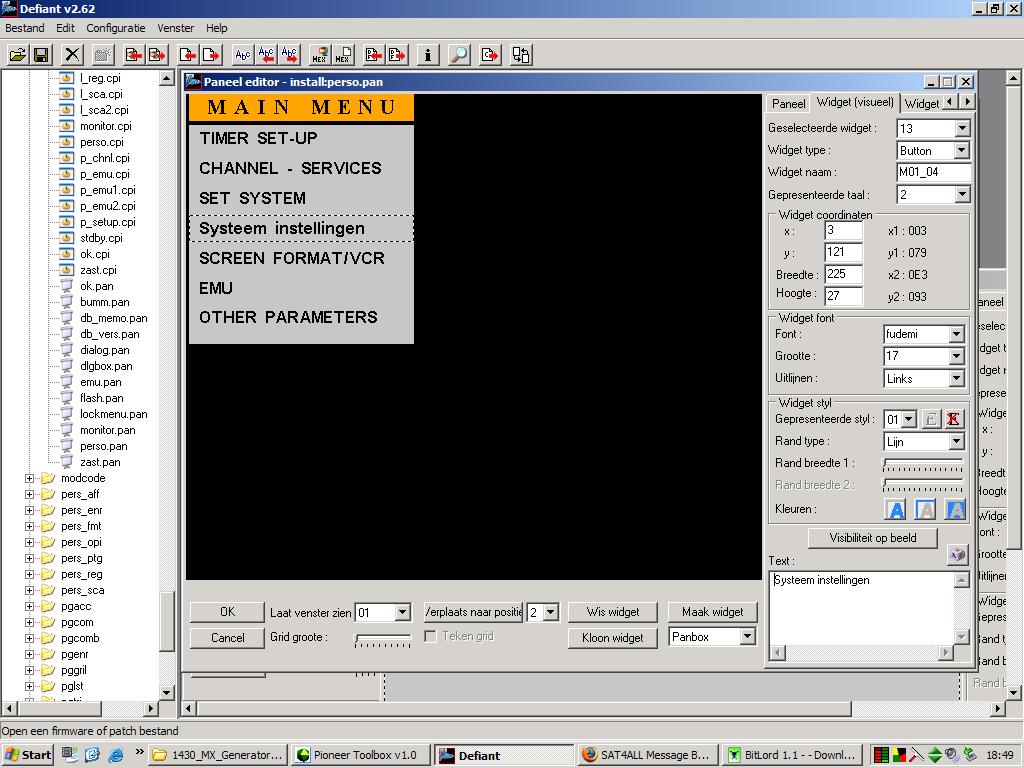The height and width of the screenshot is (768, 1024).
Task: Open third Kleuren blue-background A color button
Action: [955, 509]
